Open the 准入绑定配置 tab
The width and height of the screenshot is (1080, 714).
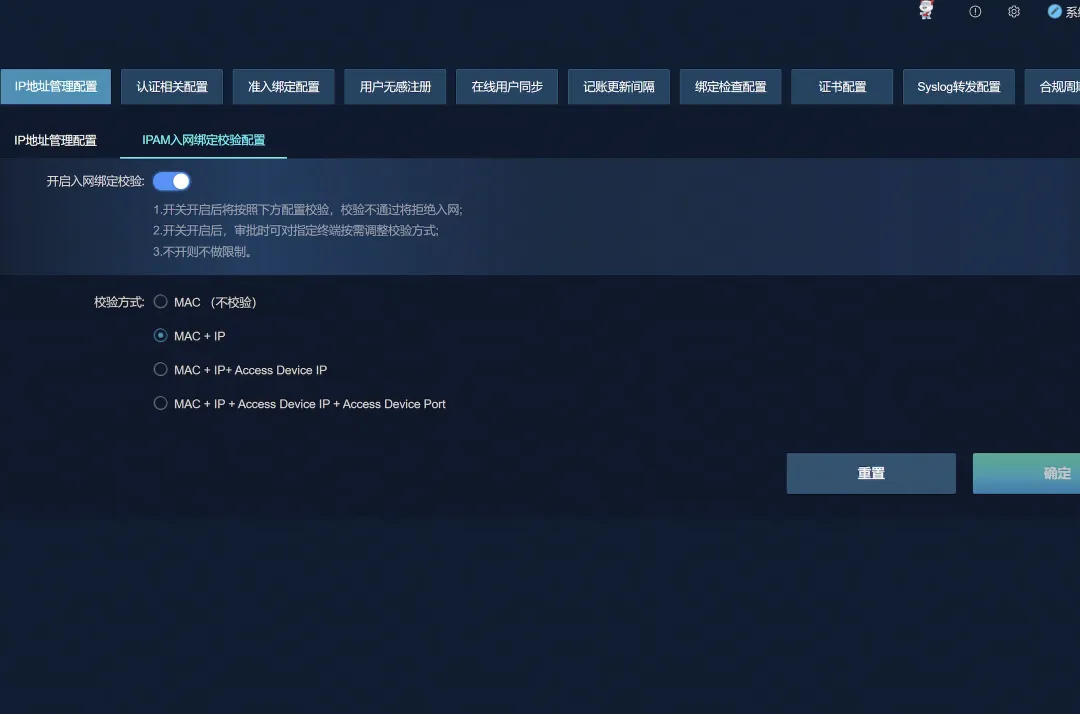pos(284,87)
